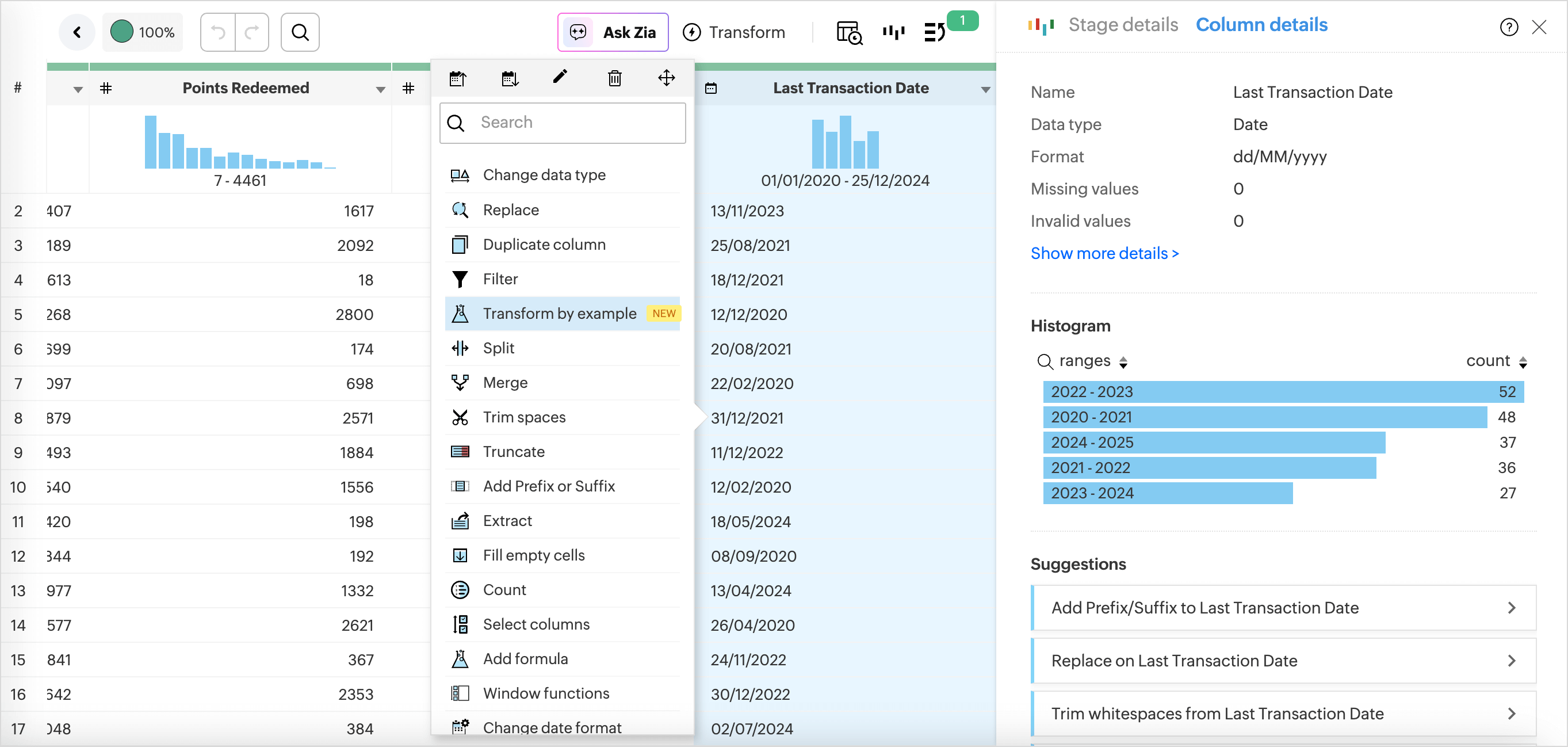Open the help question mark icon
This screenshot has height=747, width=1568.
(1508, 27)
